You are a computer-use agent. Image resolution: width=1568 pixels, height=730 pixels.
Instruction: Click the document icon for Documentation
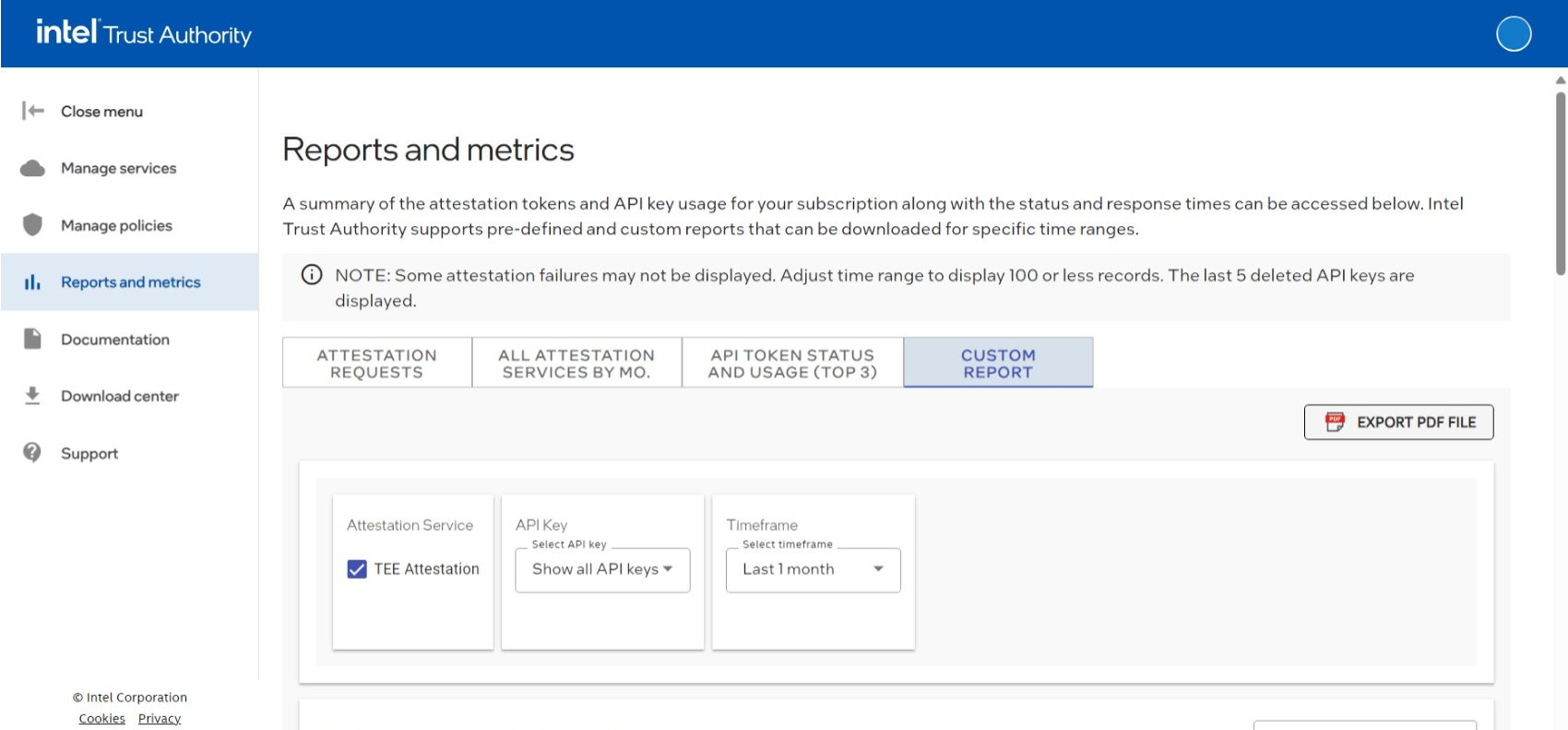pyautogui.click(x=32, y=339)
